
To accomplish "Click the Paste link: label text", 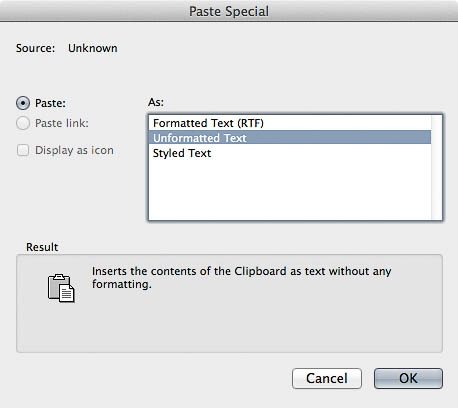I will point(62,123).
